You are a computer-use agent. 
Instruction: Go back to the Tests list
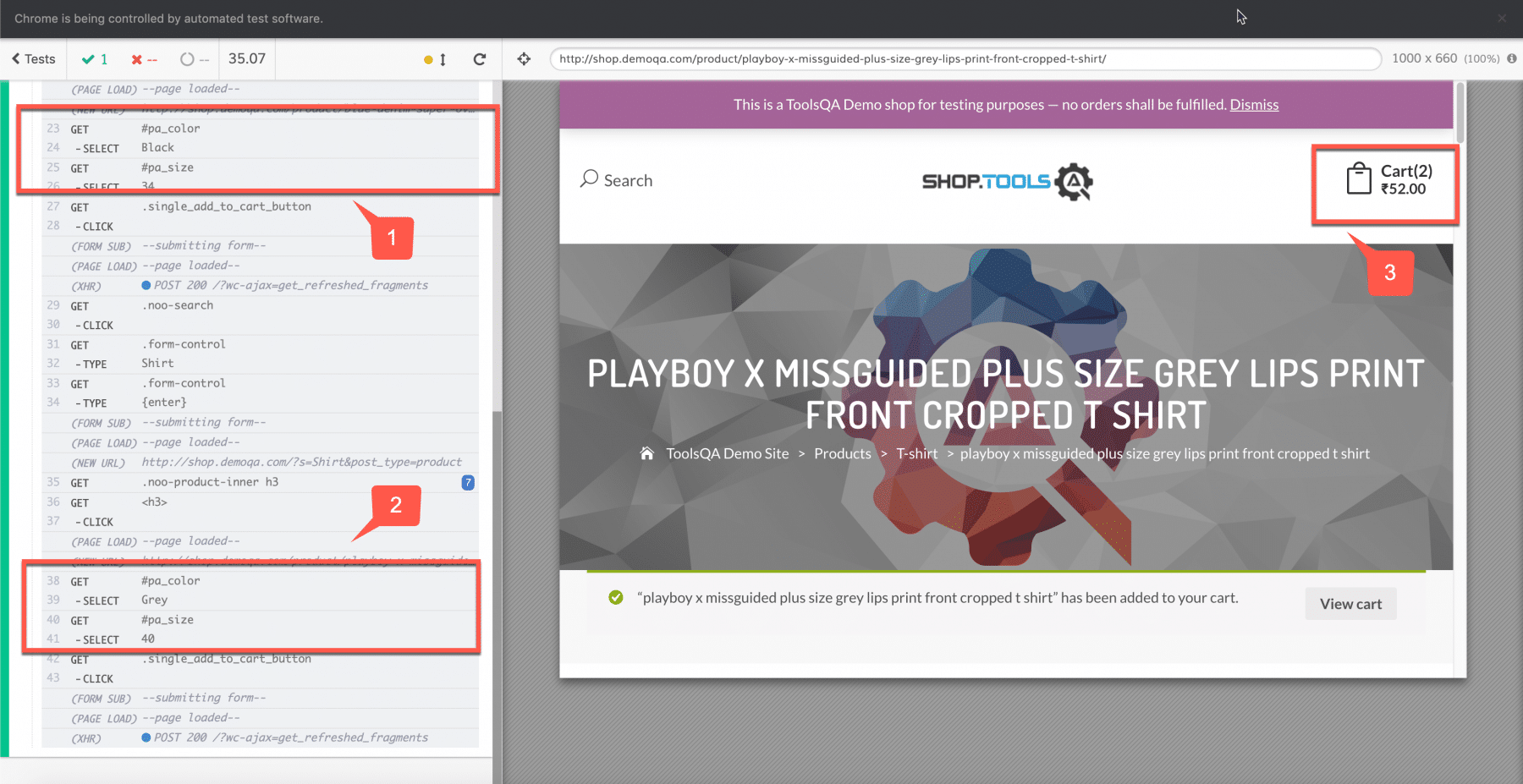[x=34, y=59]
